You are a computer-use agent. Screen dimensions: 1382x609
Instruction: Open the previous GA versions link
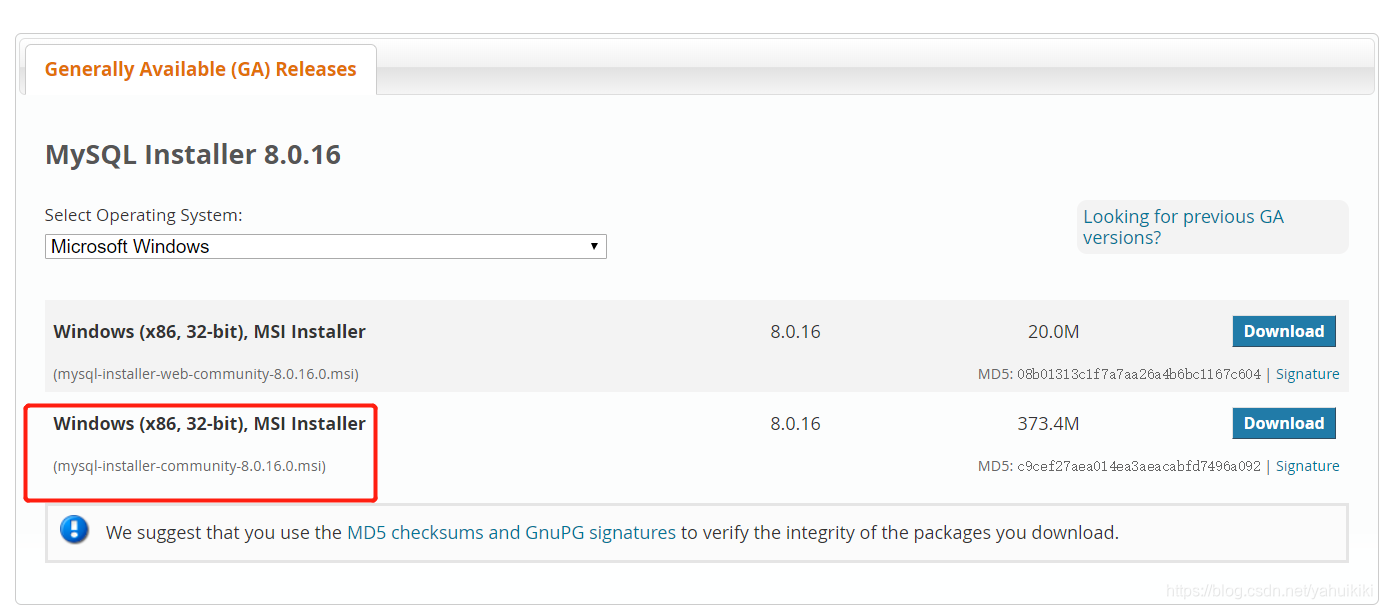tap(1183, 227)
